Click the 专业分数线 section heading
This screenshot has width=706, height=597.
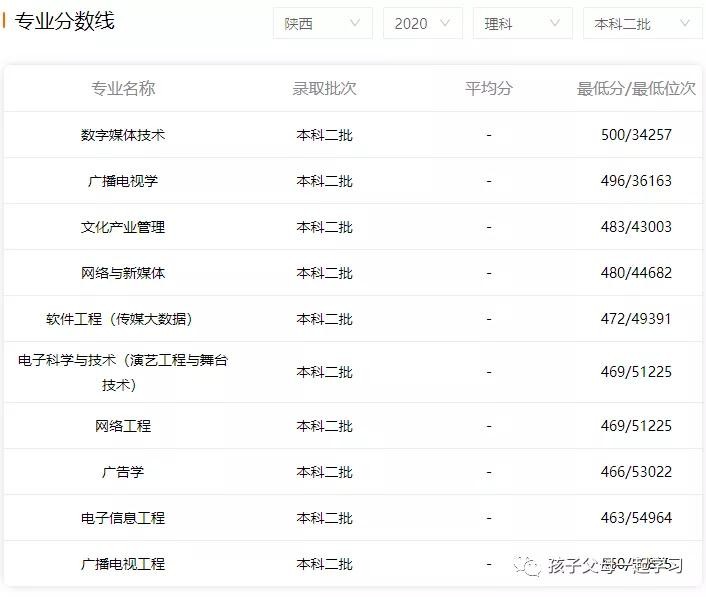65,21
